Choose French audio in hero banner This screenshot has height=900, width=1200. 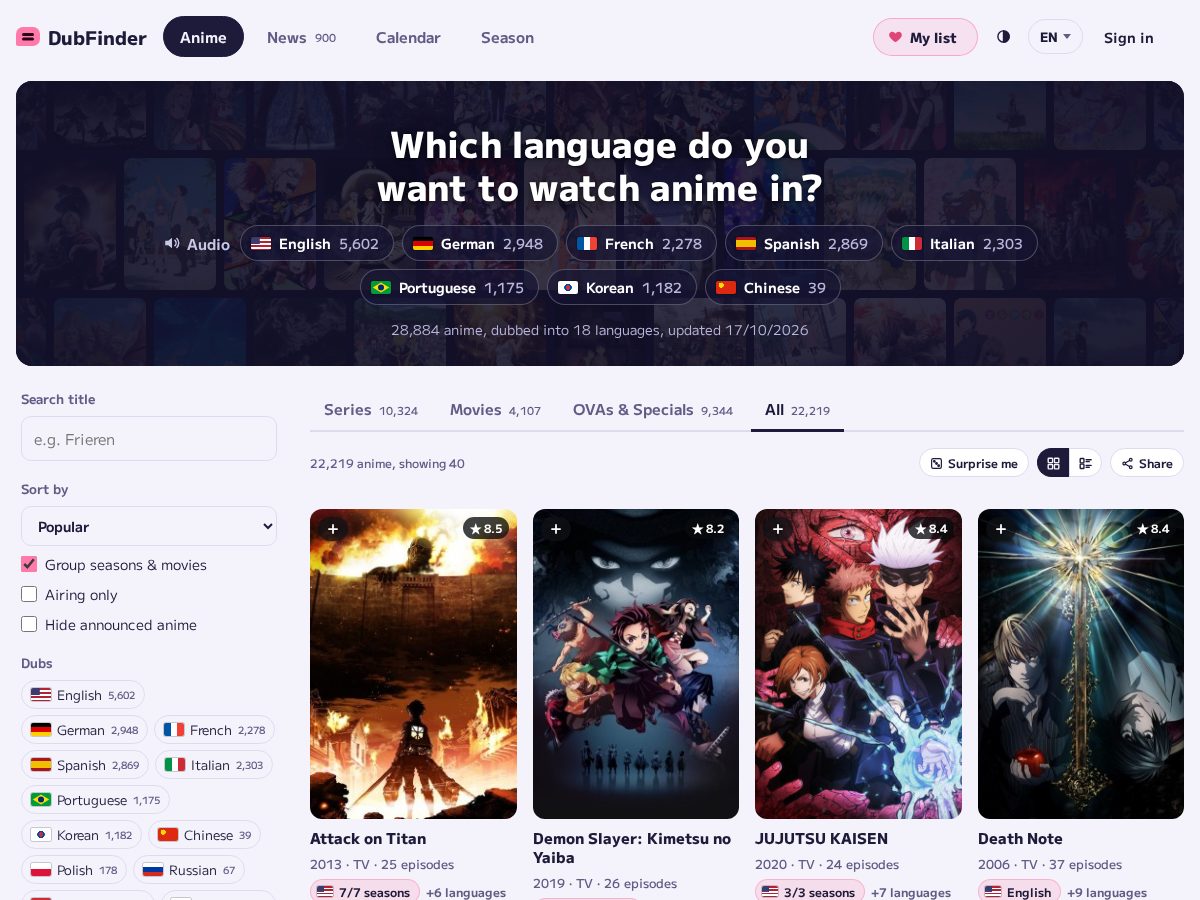pos(641,243)
